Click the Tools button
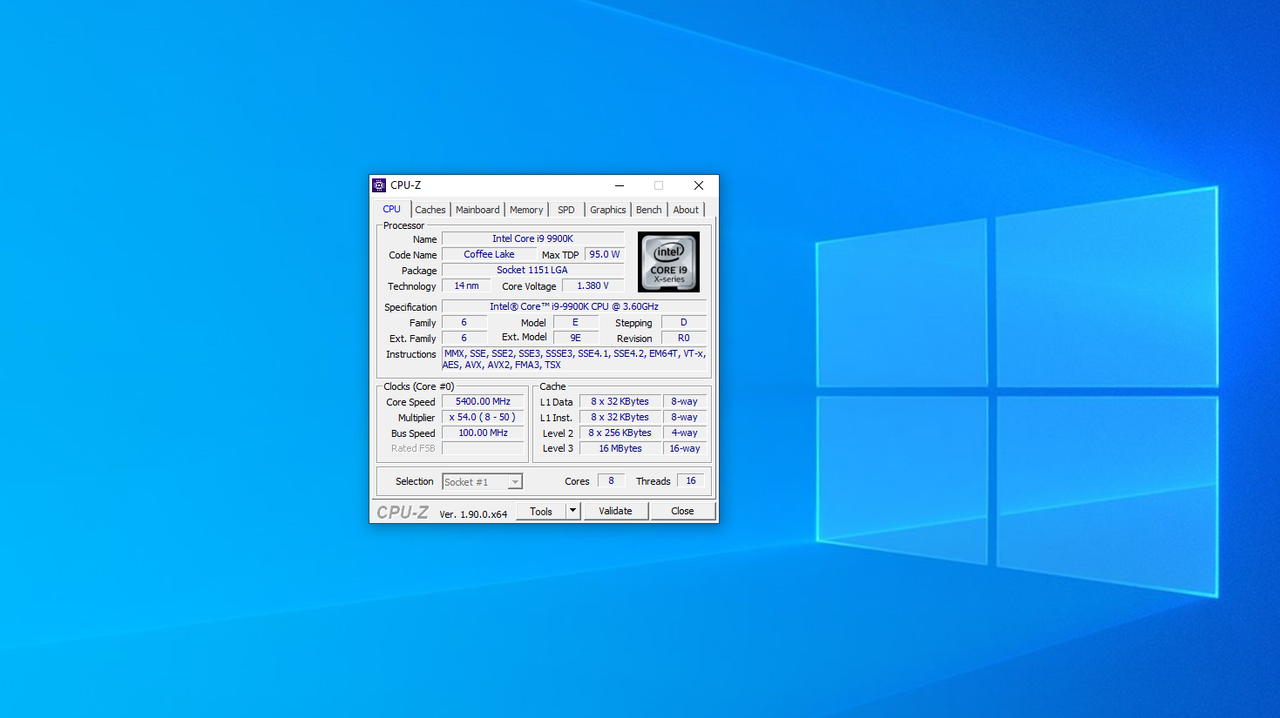The width and height of the screenshot is (1280, 718). 541,511
